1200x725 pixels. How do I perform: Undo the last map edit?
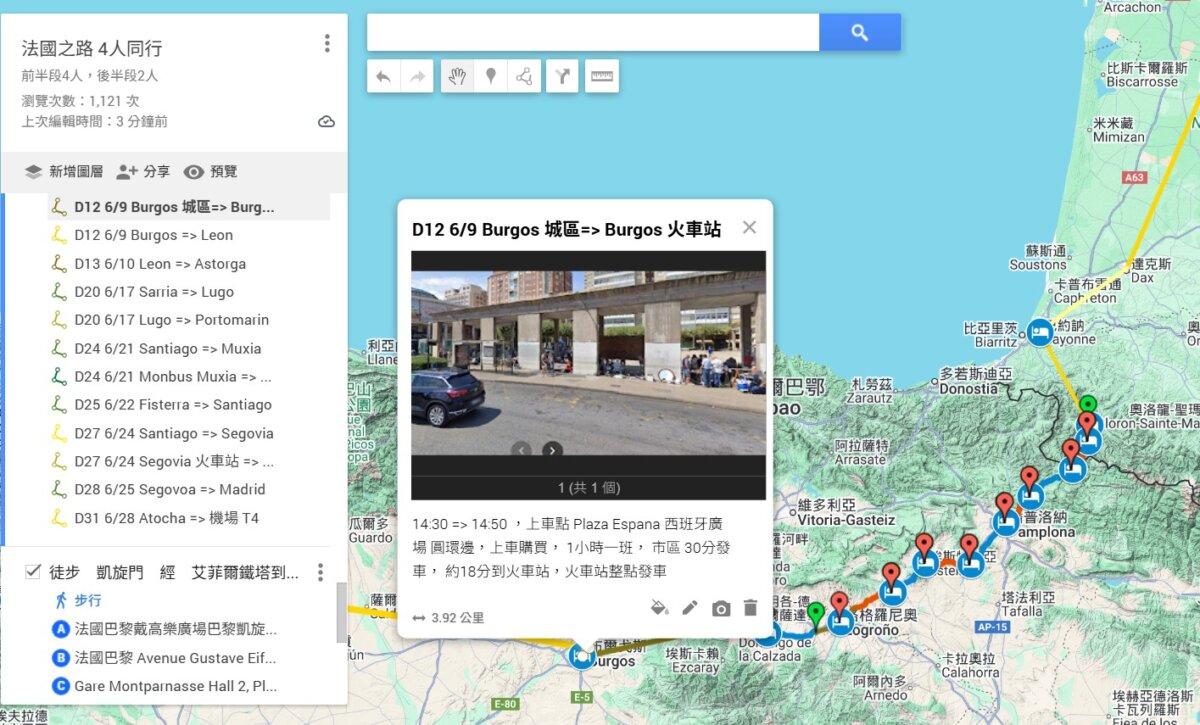click(x=381, y=76)
